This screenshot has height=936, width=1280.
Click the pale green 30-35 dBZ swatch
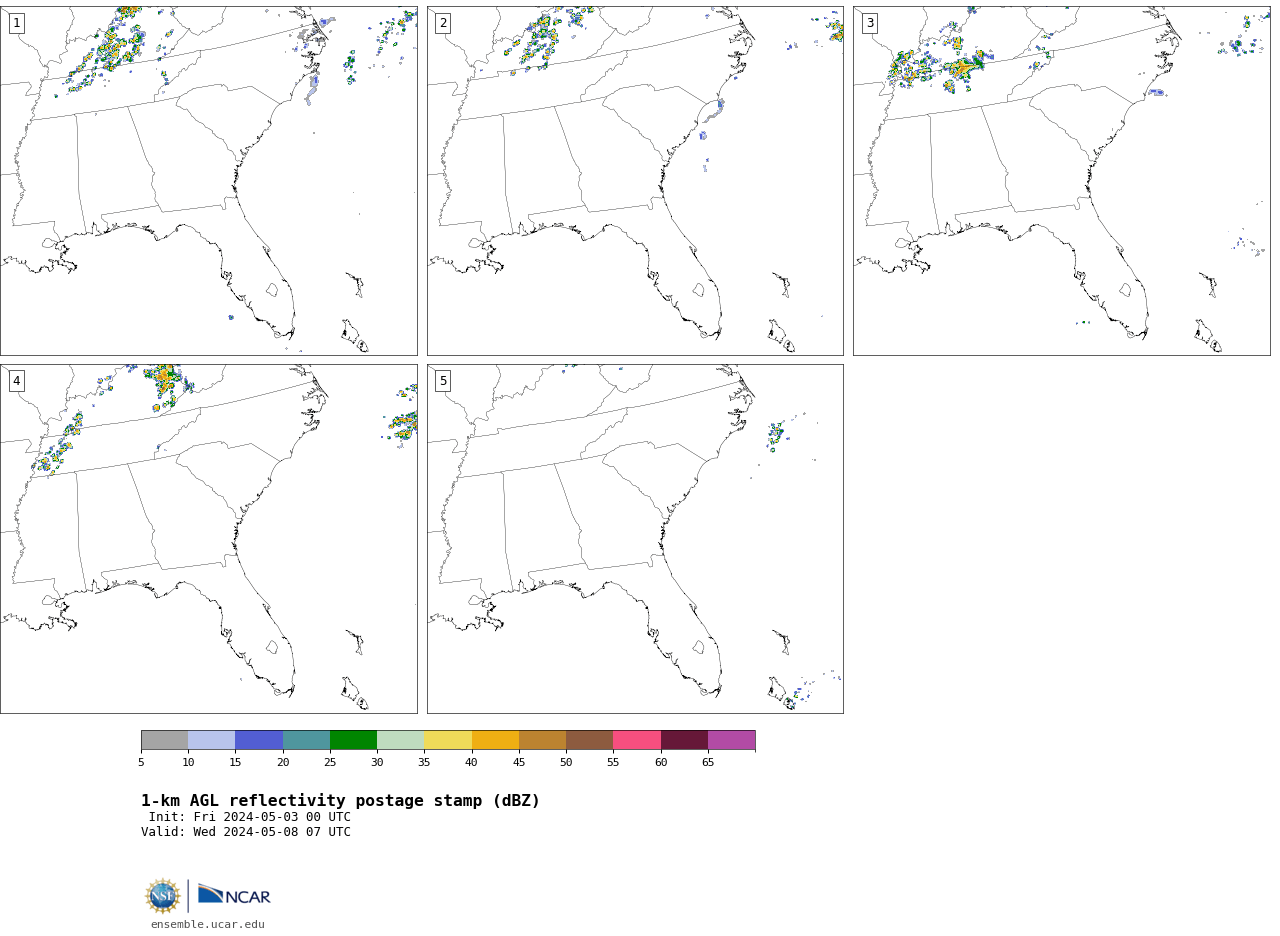(400, 740)
